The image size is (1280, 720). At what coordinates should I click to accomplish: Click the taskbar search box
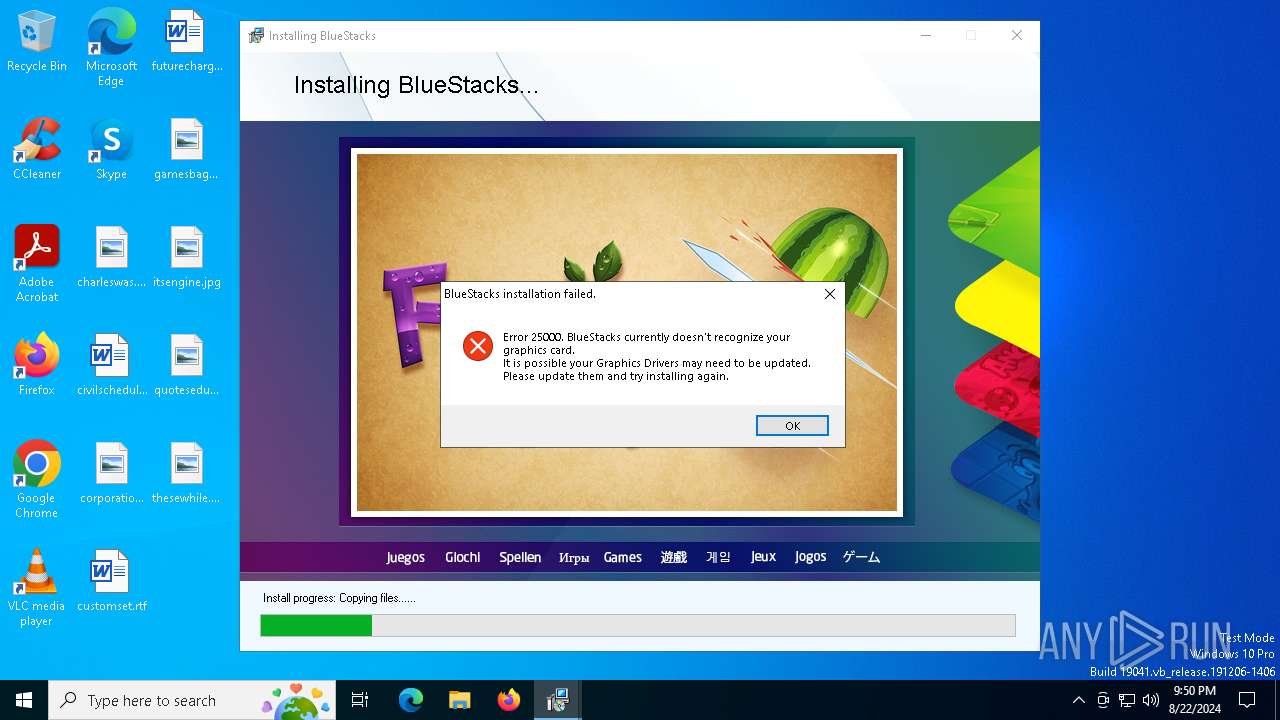coord(194,700)
